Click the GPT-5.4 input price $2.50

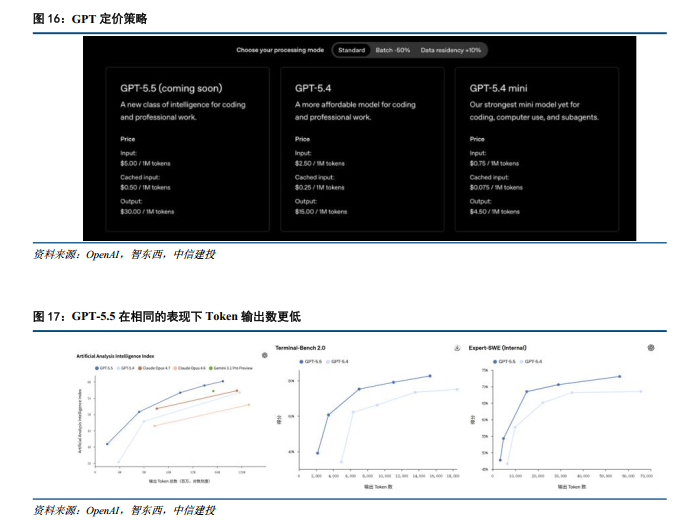click(320, 163)
